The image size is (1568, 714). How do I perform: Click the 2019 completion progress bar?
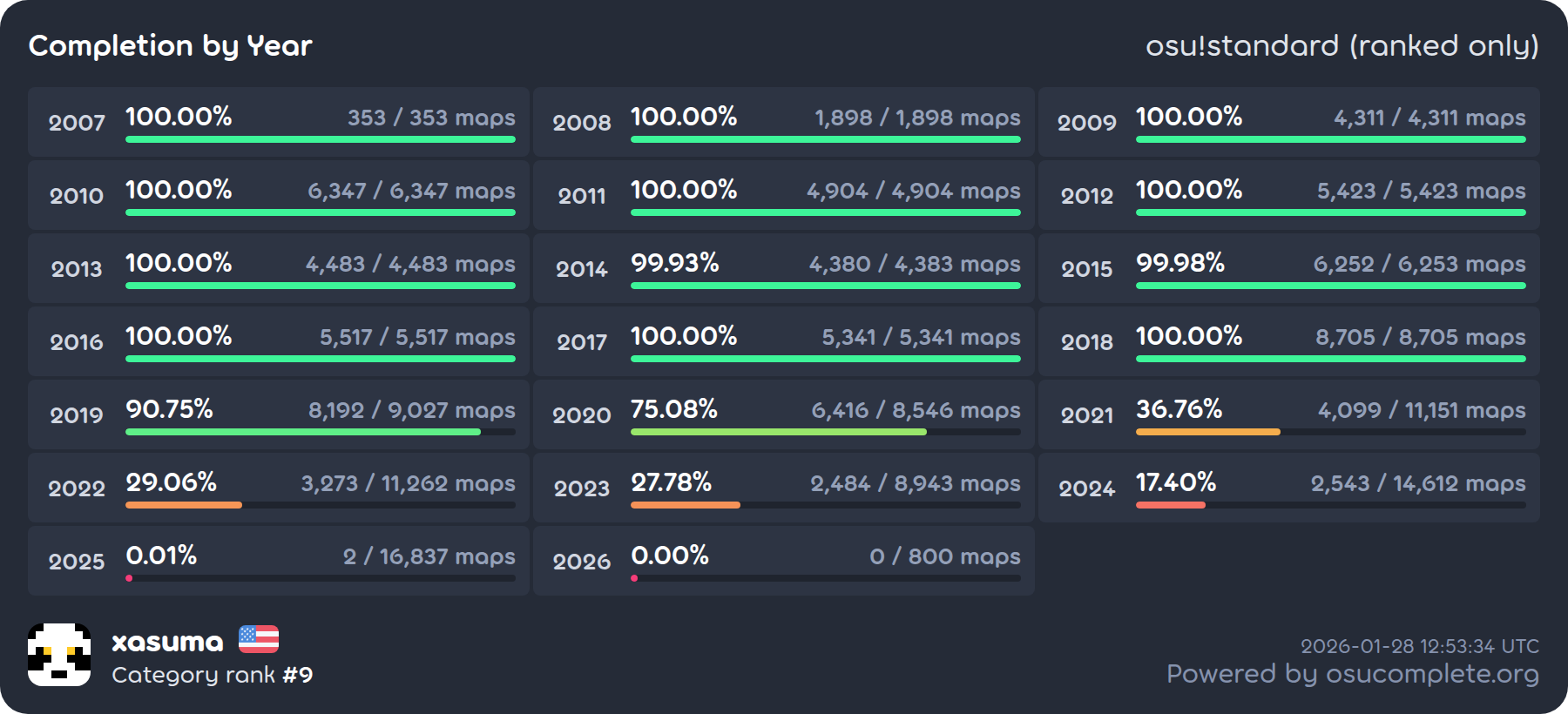coord(303,432)
